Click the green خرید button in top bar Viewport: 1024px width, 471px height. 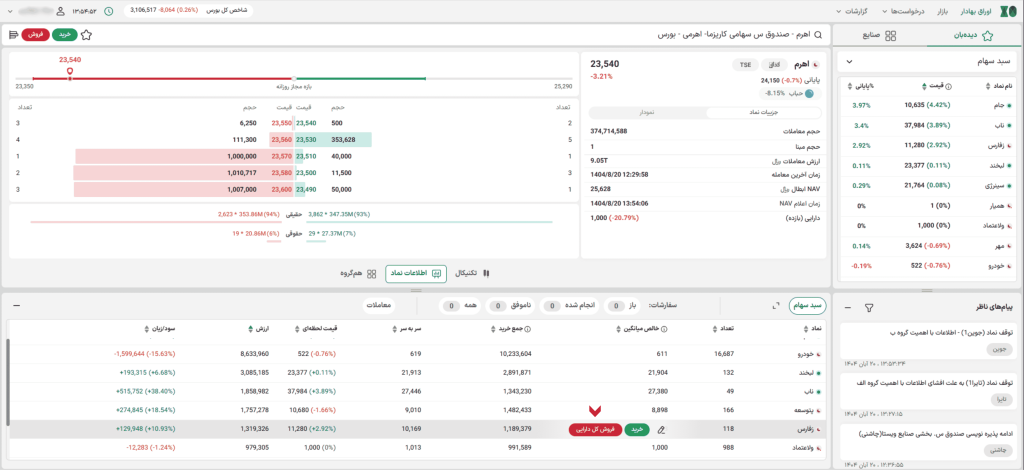pos(64,34)
